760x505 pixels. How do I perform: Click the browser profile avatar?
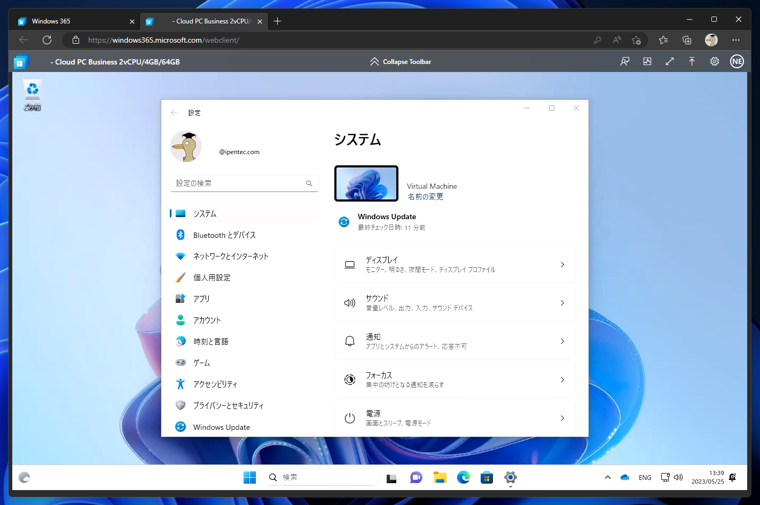(711, 40)
